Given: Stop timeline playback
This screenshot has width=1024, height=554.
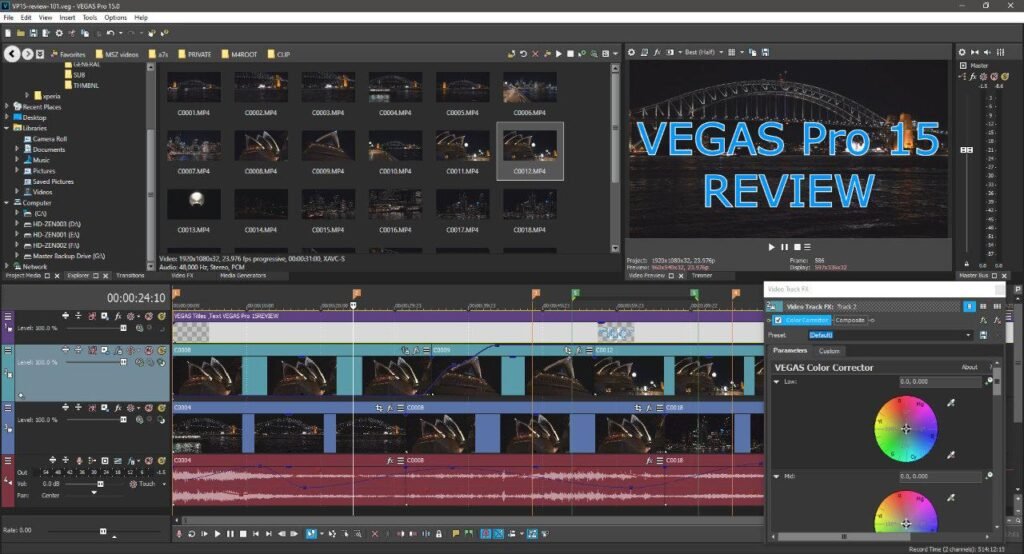Looking at the screenshot, I should [243, 534].
